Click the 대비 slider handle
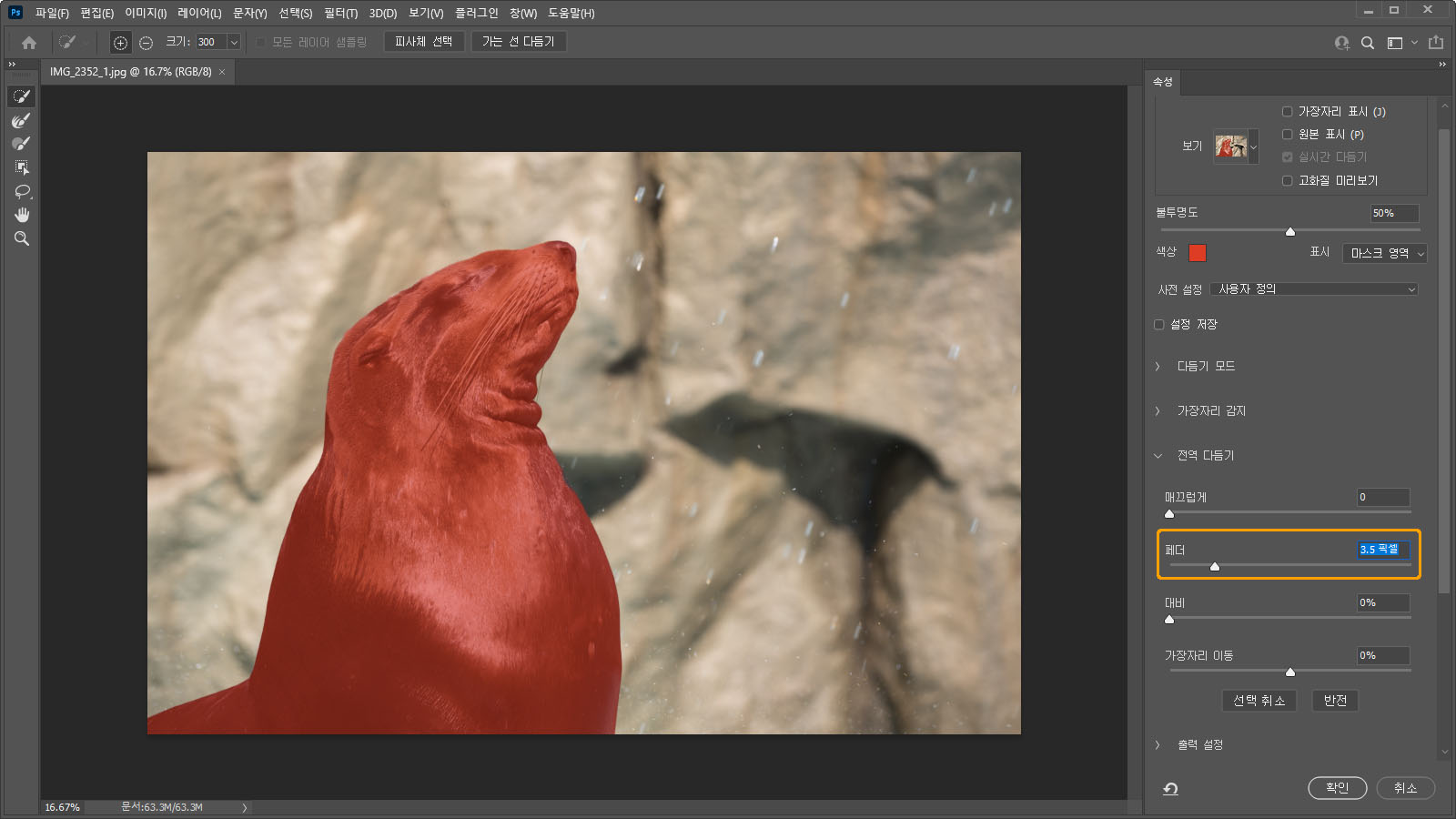The image size is (1456, 819). (1169, 620)
